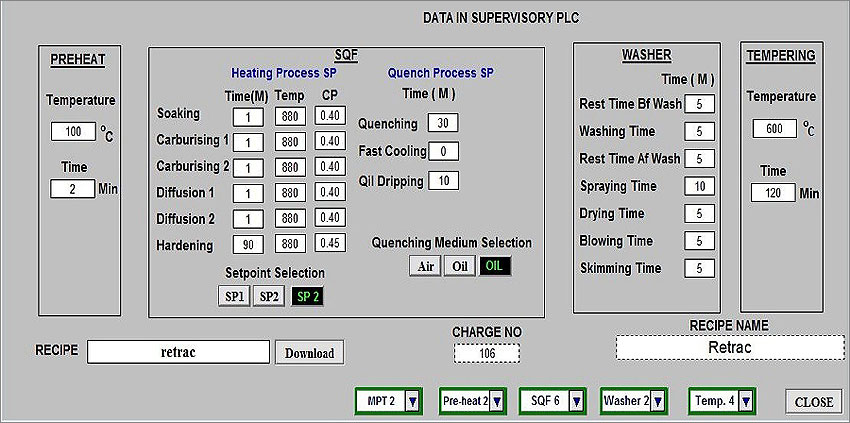Screen dimensions: 850x423
Task: Click the Spraying Time field
Action: (699, 186)
